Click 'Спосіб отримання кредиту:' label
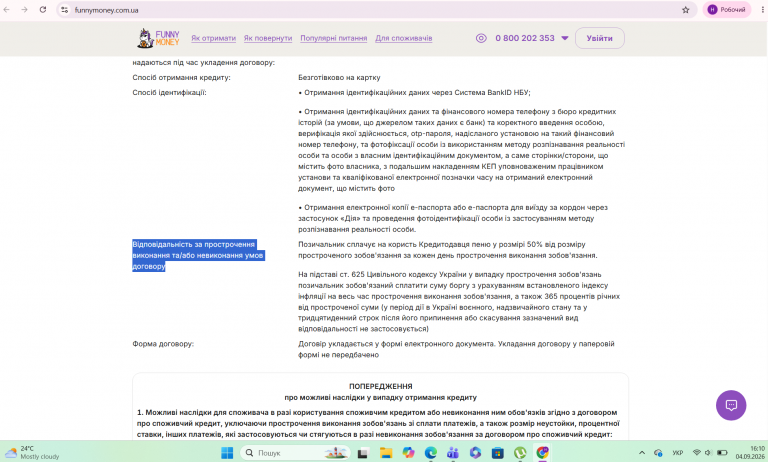Image resolution: width=768 pixels, height=462 pixels. tap(181, 77)
